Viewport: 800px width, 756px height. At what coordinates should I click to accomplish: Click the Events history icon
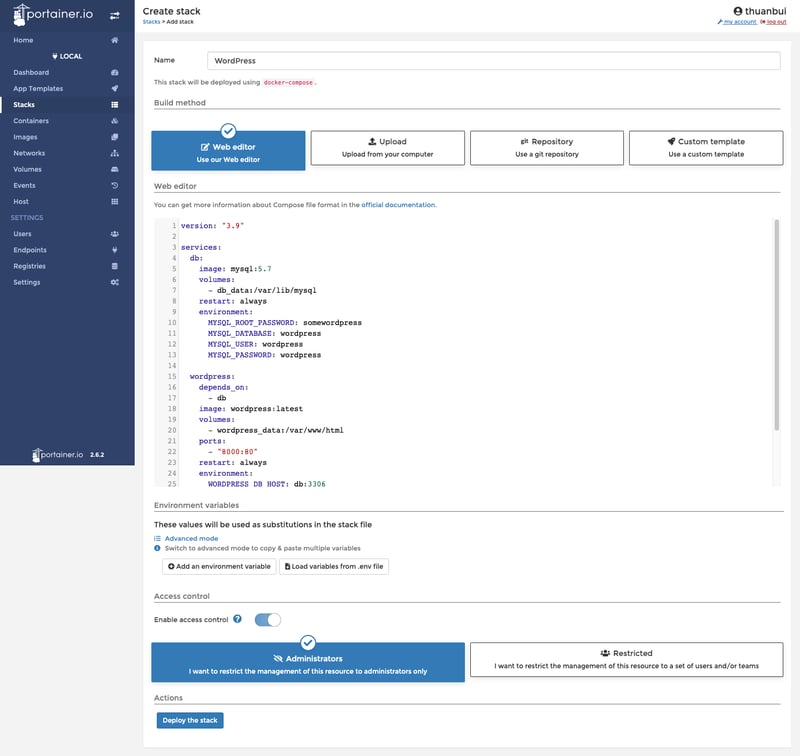coord(115,185)
